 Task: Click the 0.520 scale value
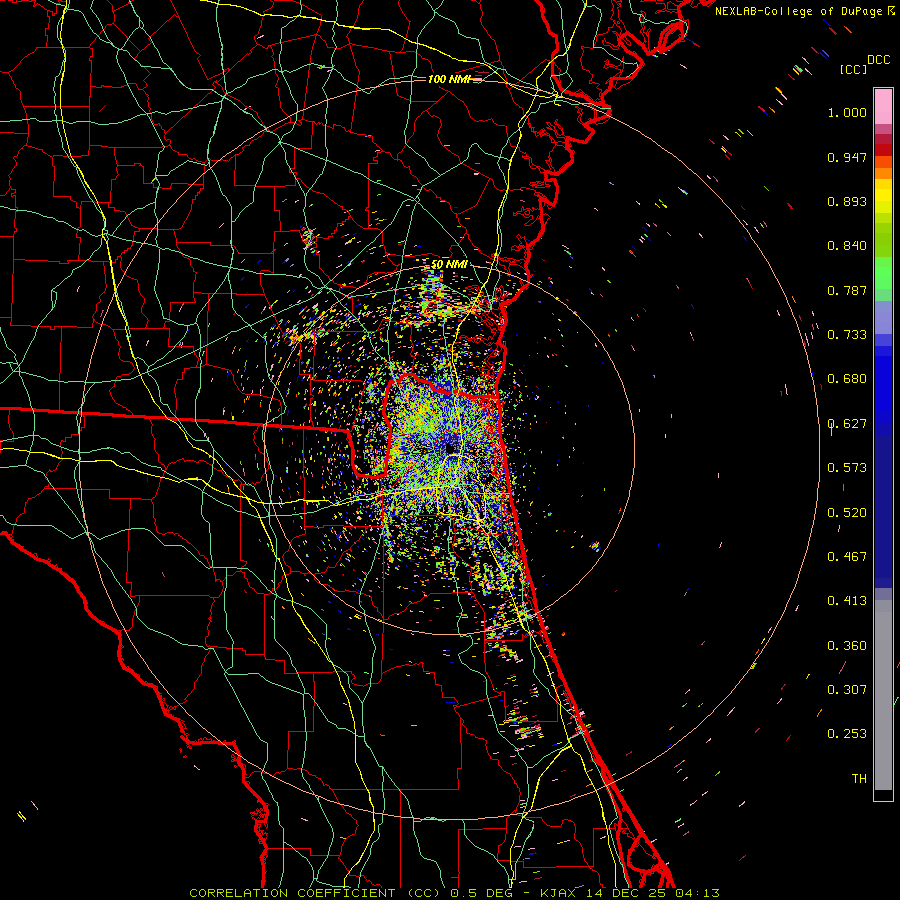pyautogui.click(x=847, y=513)
